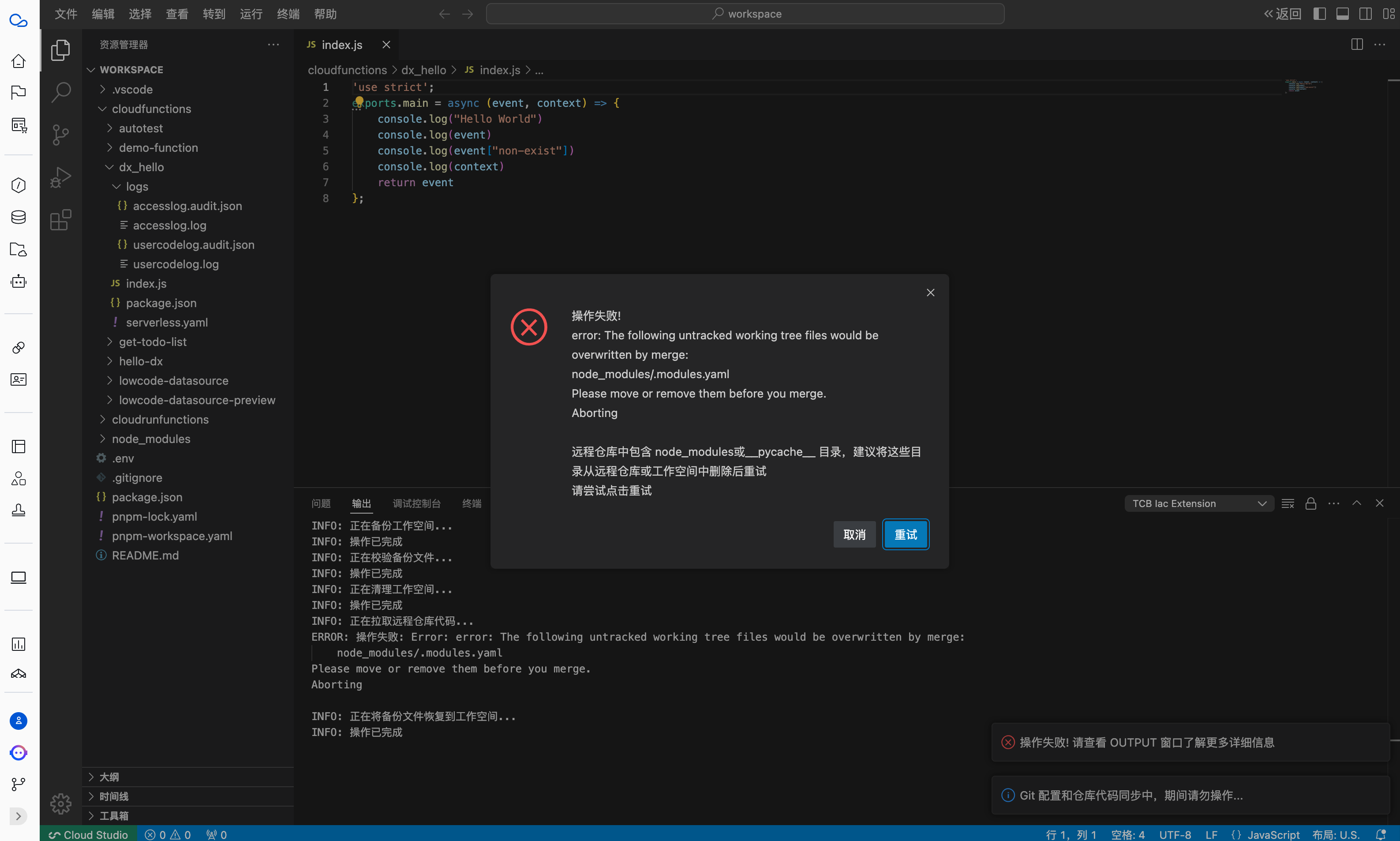1400x841 pixels.
Task: Open the Search view in activity bar
Action: click(60, 92)
